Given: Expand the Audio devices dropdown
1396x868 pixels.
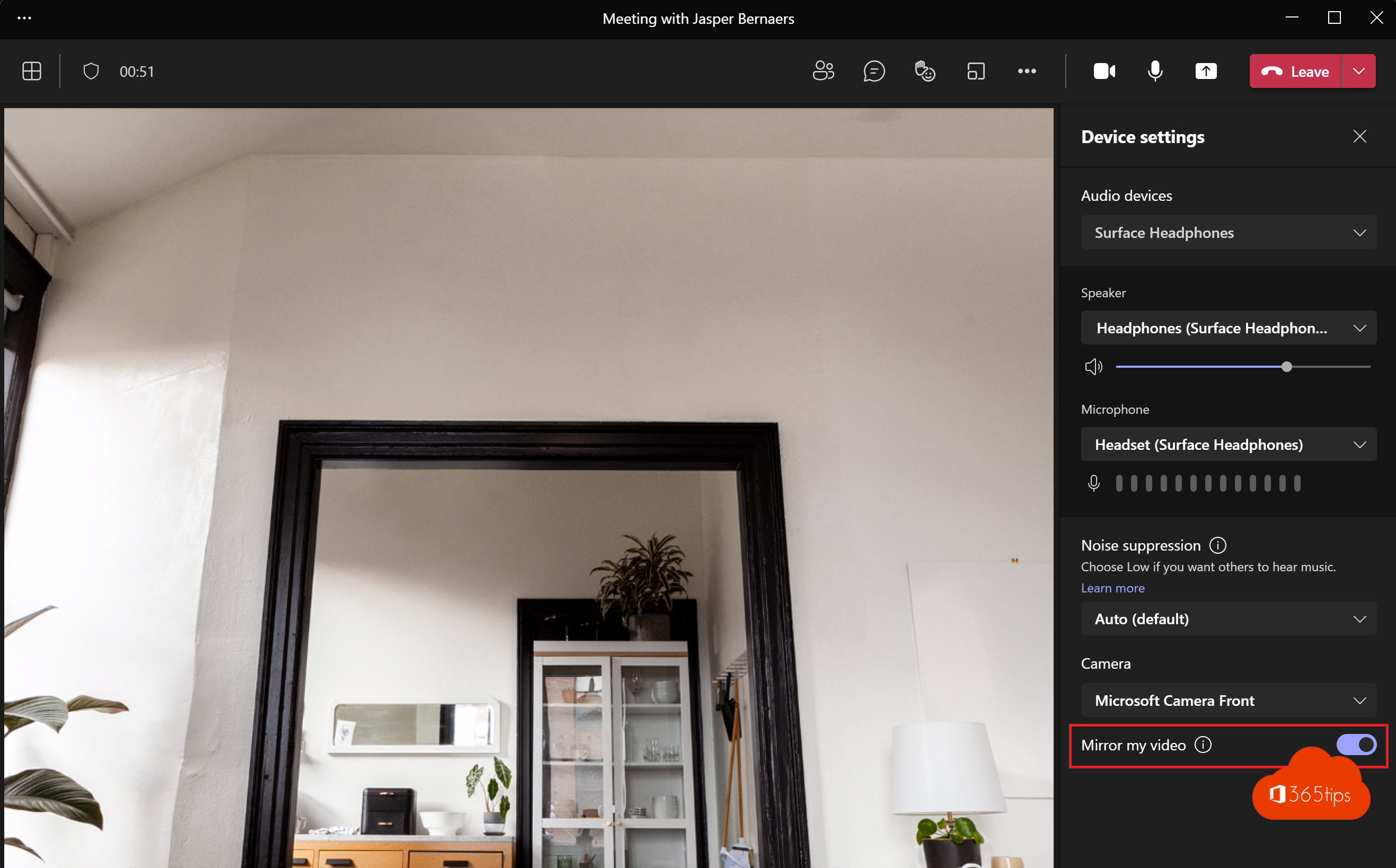Looking at the screenshot, I should 1230,231.
